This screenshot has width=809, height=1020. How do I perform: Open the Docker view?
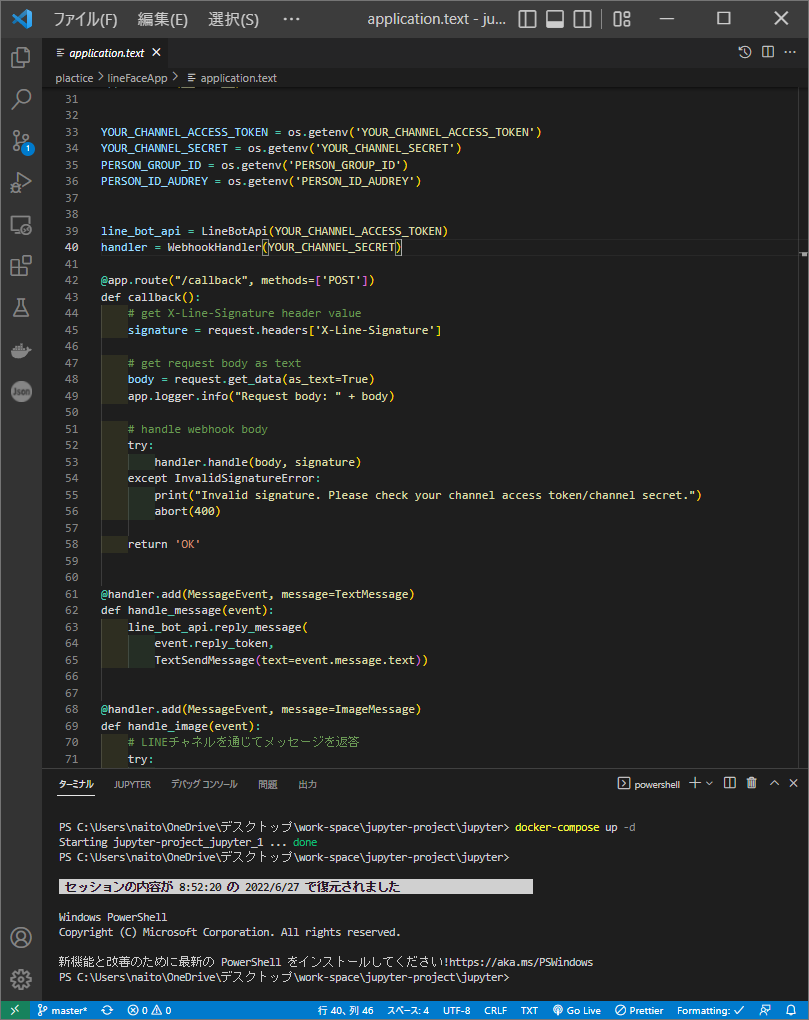point(21,350)
